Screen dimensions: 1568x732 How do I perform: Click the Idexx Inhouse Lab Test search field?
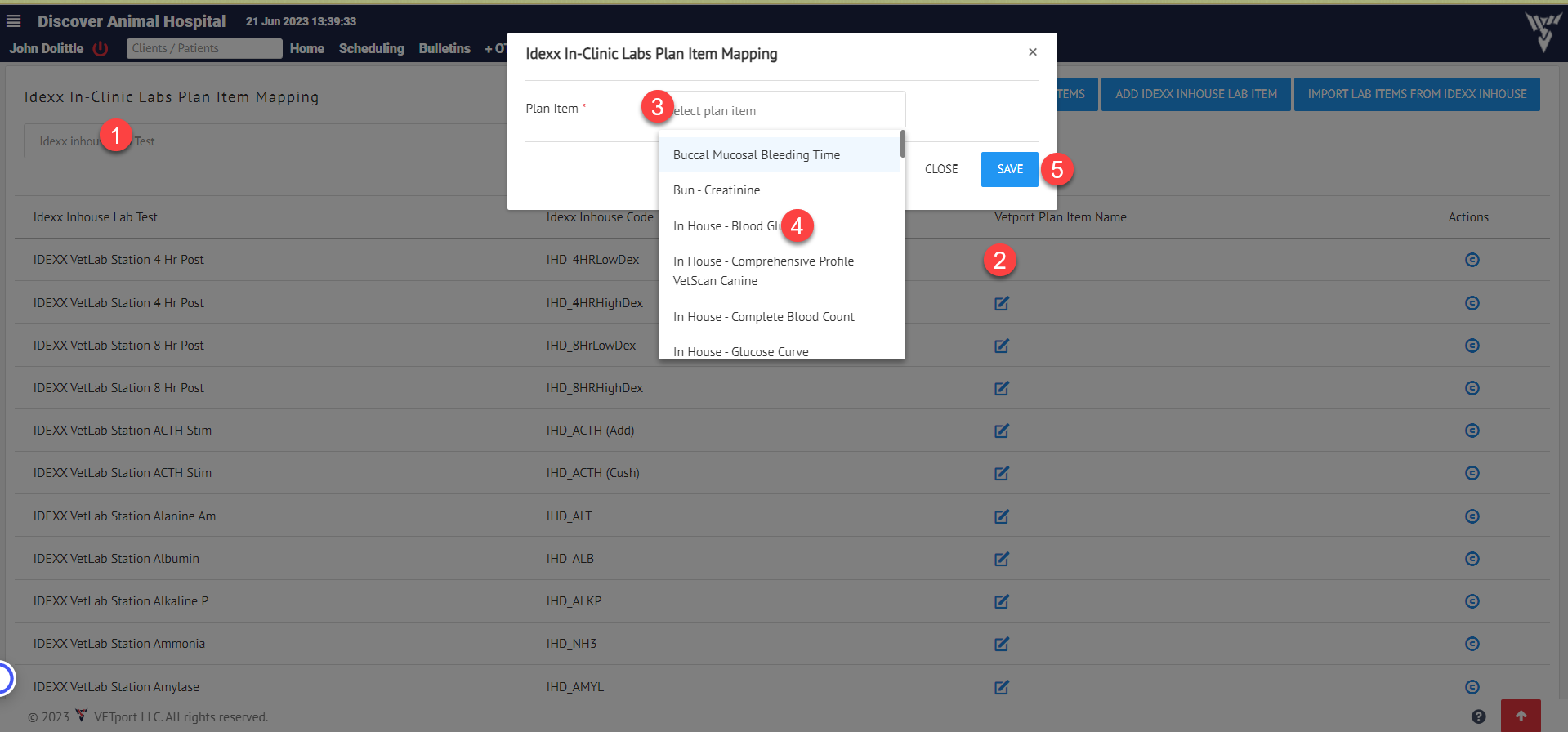coord(266,141)
